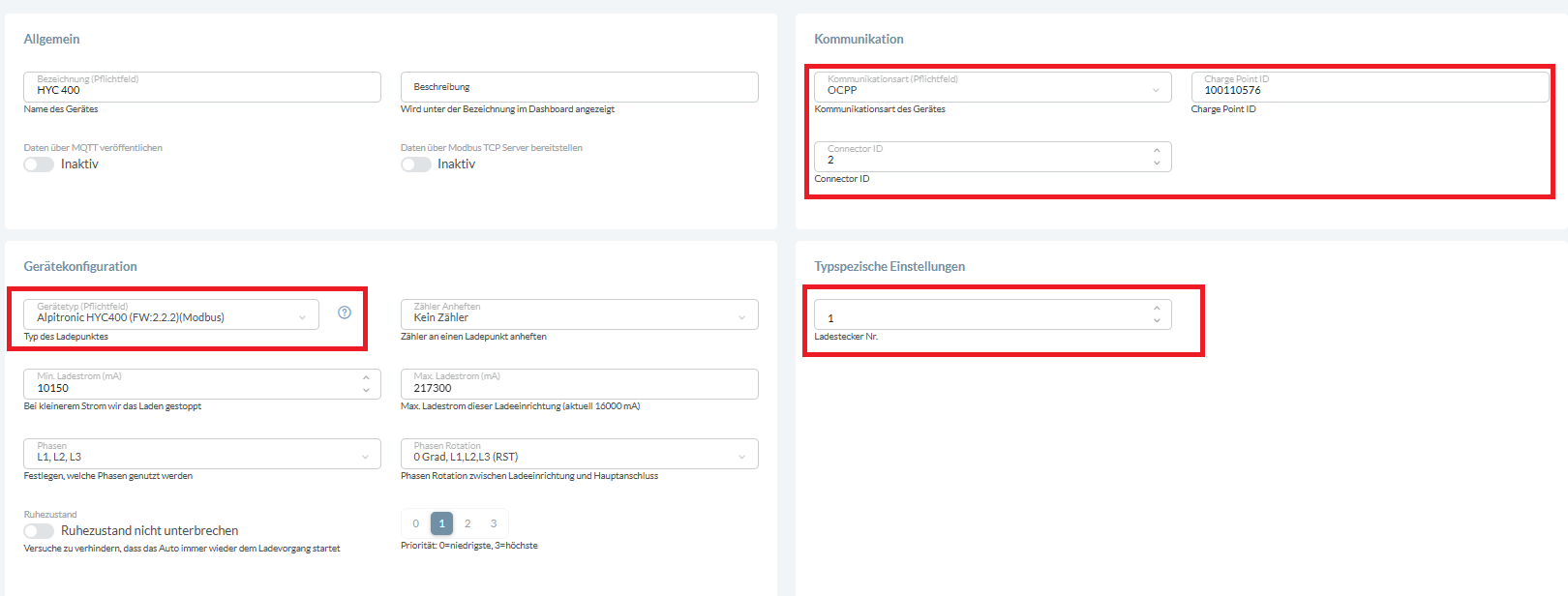Open the Phasen L1, L2, L3 dropdown

[201, 454]
